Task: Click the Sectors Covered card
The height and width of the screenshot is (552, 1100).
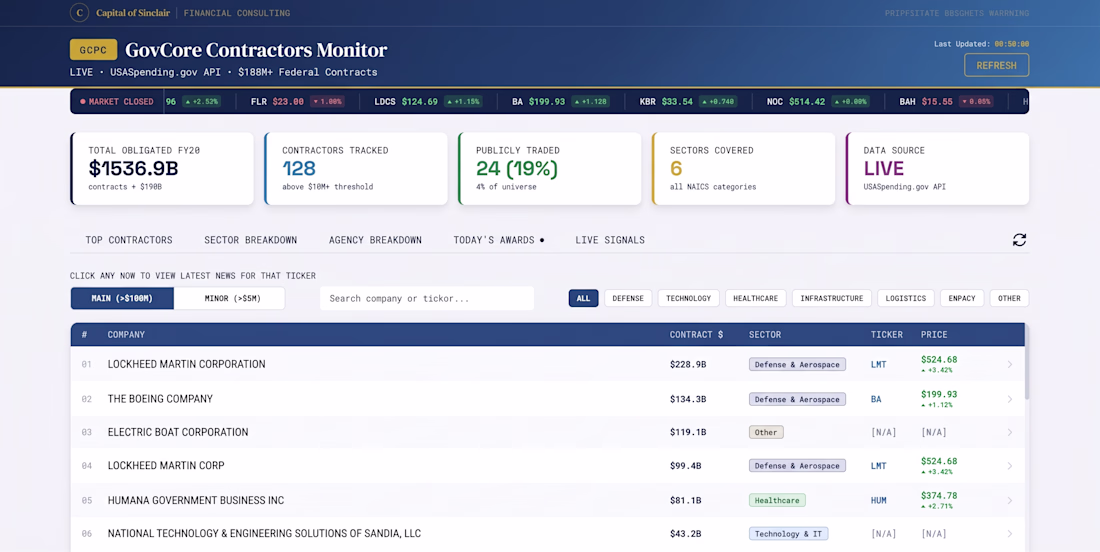Action: (744, 168)
